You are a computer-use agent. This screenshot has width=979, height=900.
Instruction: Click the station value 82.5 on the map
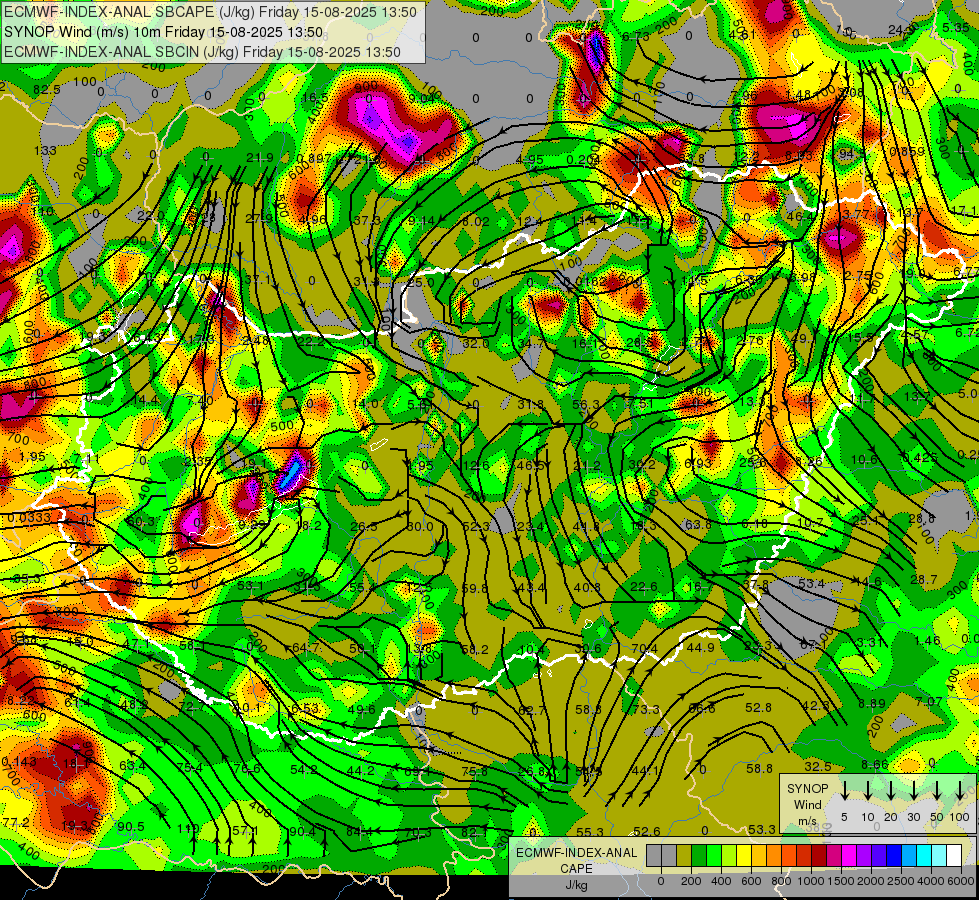coord(47,90)
